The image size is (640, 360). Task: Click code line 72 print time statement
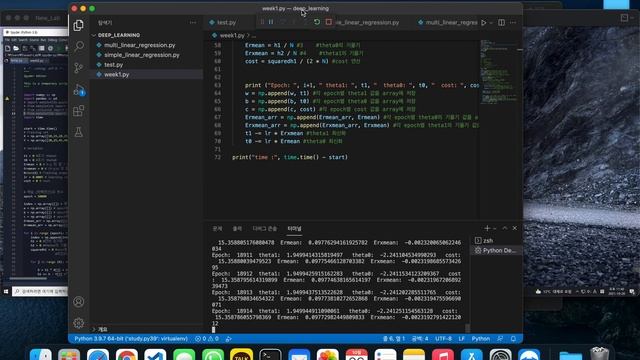tap(290, 157)
